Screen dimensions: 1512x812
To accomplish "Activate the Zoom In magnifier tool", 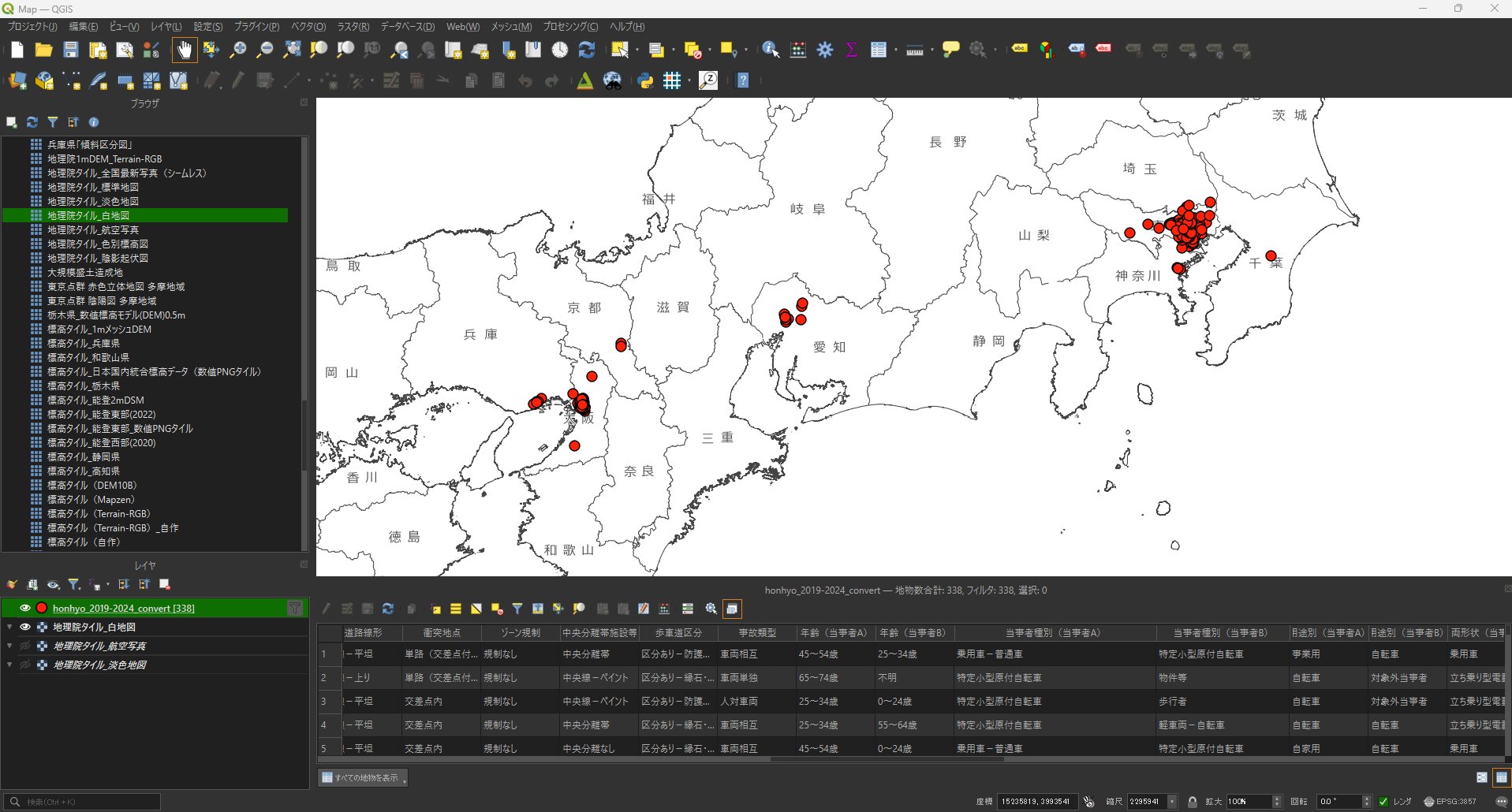I will click(x=237, y=50).
